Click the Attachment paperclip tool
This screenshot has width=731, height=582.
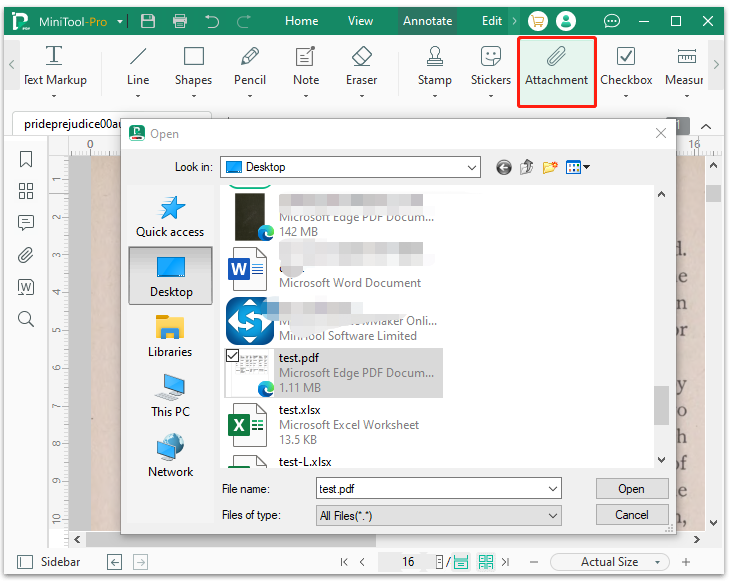coord(557,71)
